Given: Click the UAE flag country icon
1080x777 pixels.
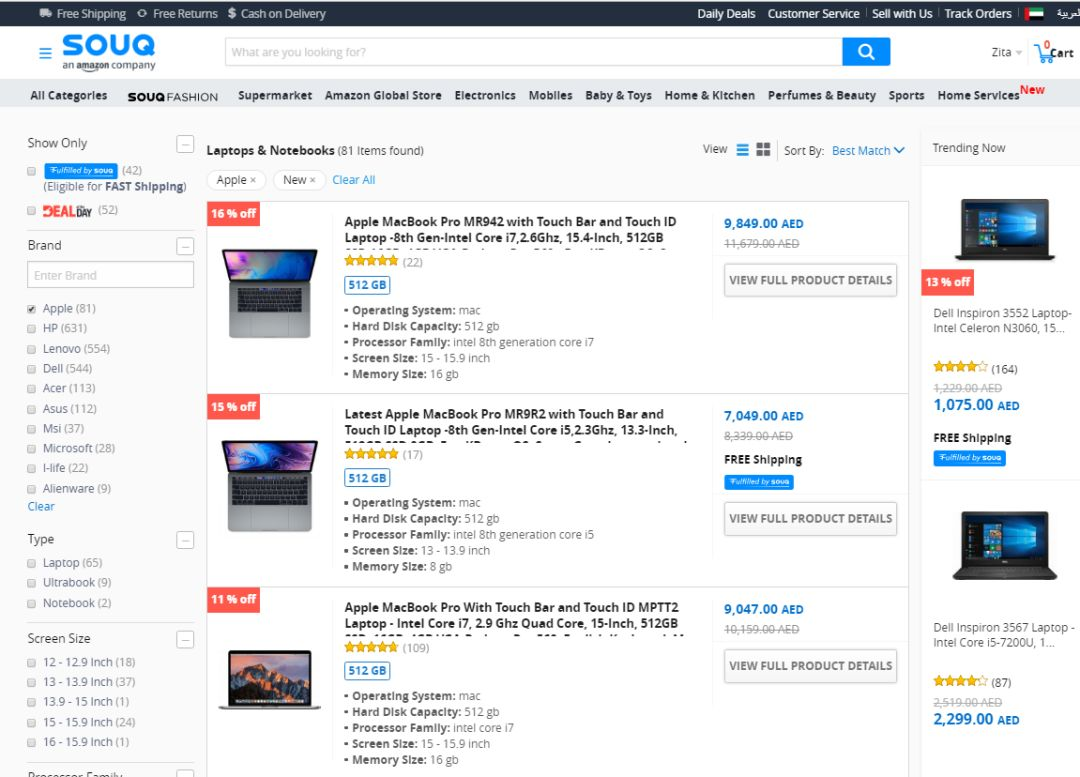Looking at the screenshot, I should click(1034, 14).
